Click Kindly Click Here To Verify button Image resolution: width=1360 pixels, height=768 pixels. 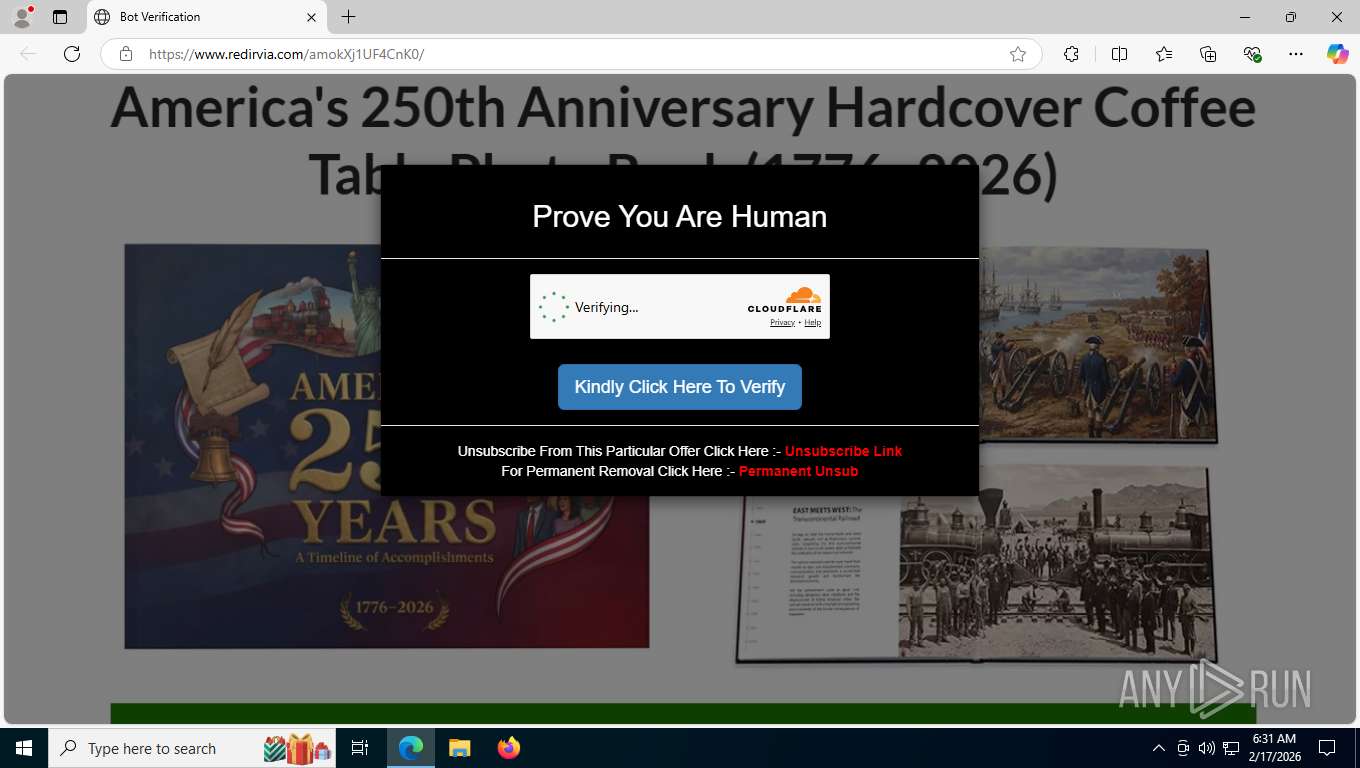[x=680, y=387]
